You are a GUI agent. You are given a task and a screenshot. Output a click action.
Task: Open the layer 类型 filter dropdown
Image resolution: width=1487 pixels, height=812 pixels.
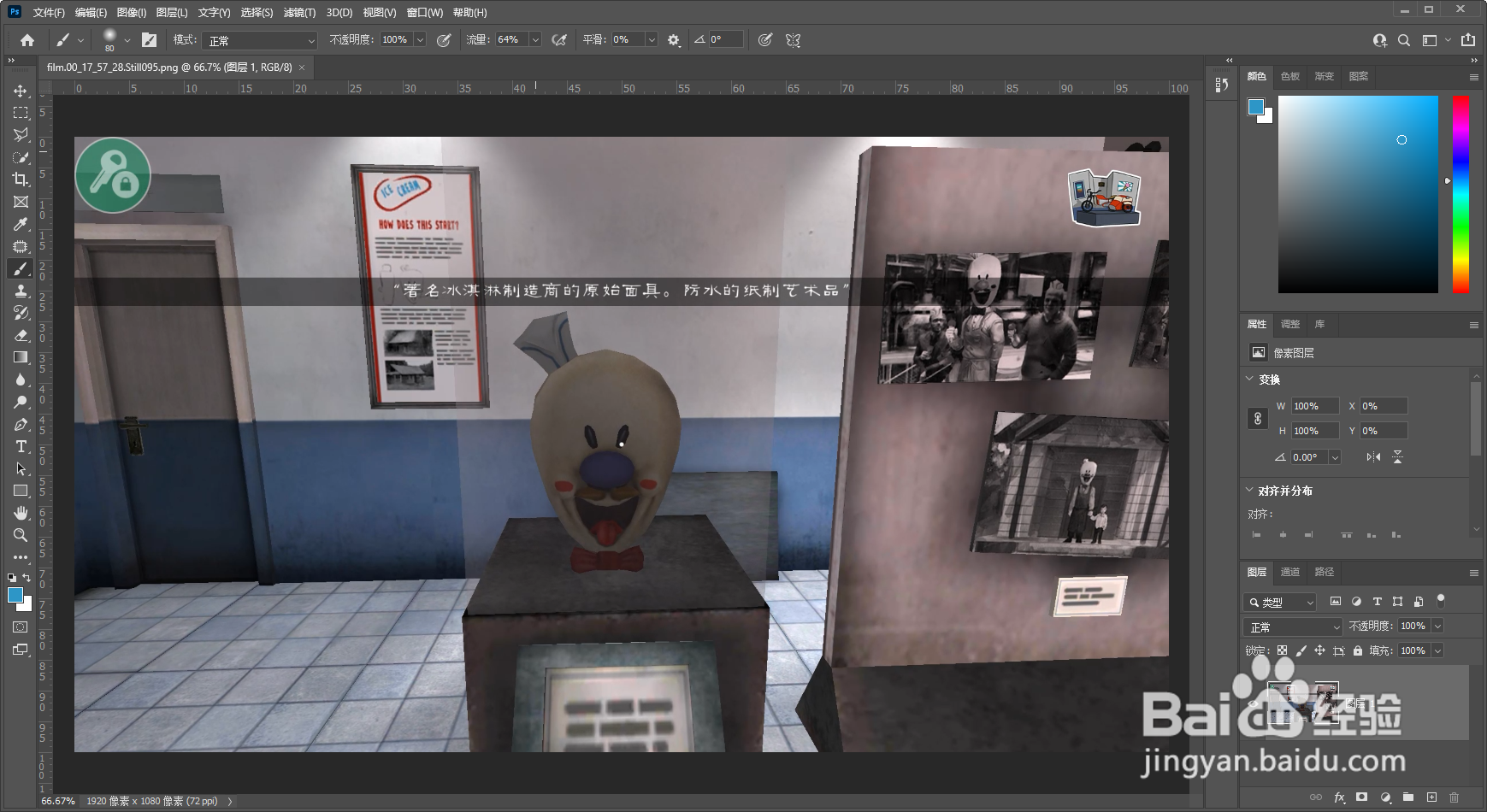(x=1279, y=602)
